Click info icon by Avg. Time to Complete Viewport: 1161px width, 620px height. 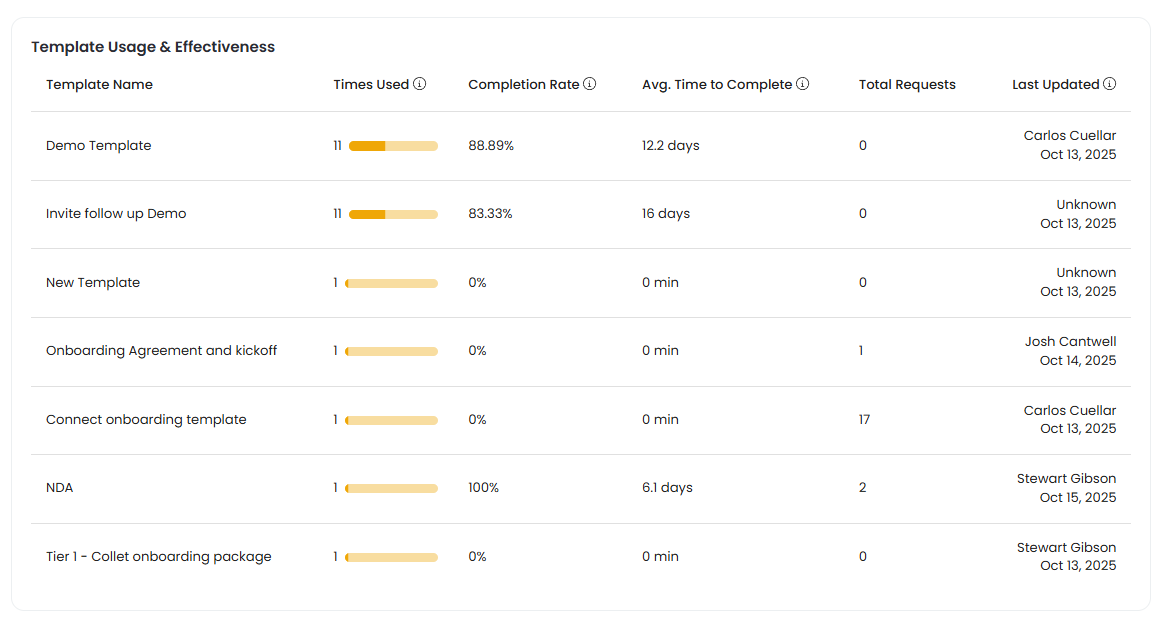coord(803,84)
